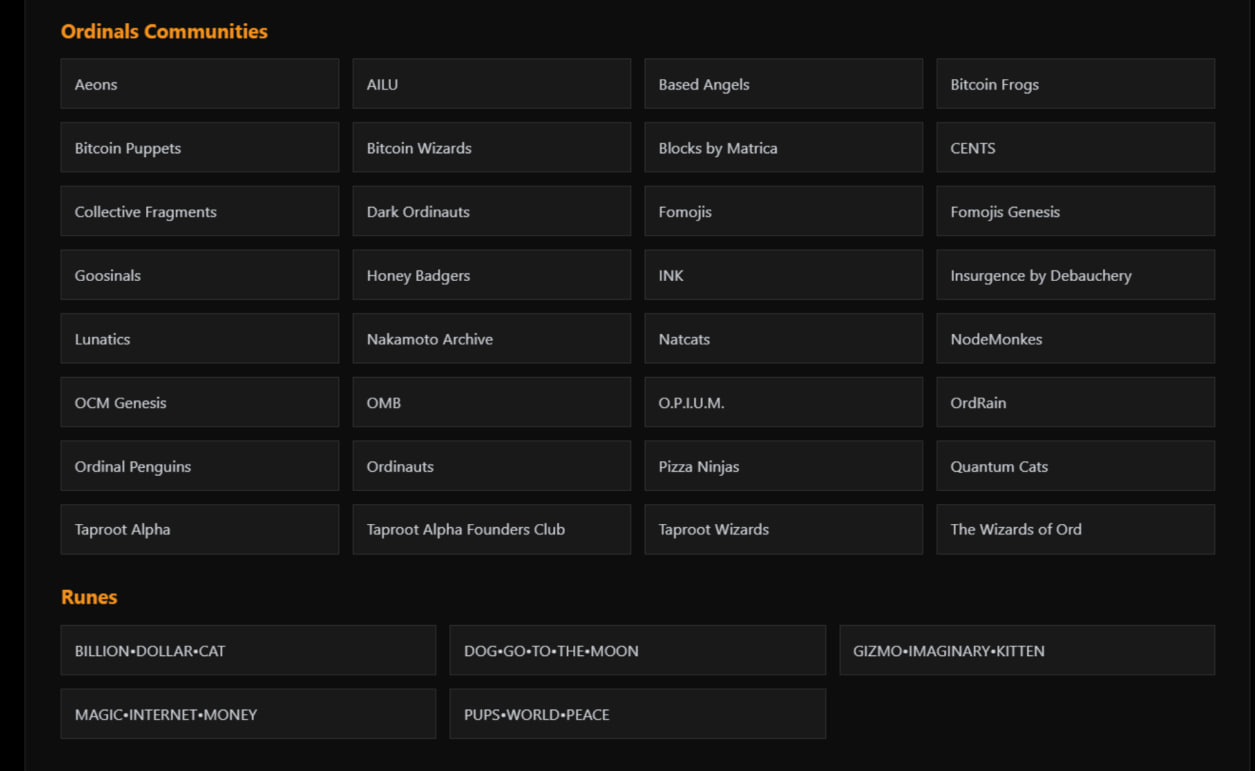The height and width of the screenshot is (771, 1255).
Task: Open PUPS•WORLD•PEACE rune
Action: pos(638,714)
